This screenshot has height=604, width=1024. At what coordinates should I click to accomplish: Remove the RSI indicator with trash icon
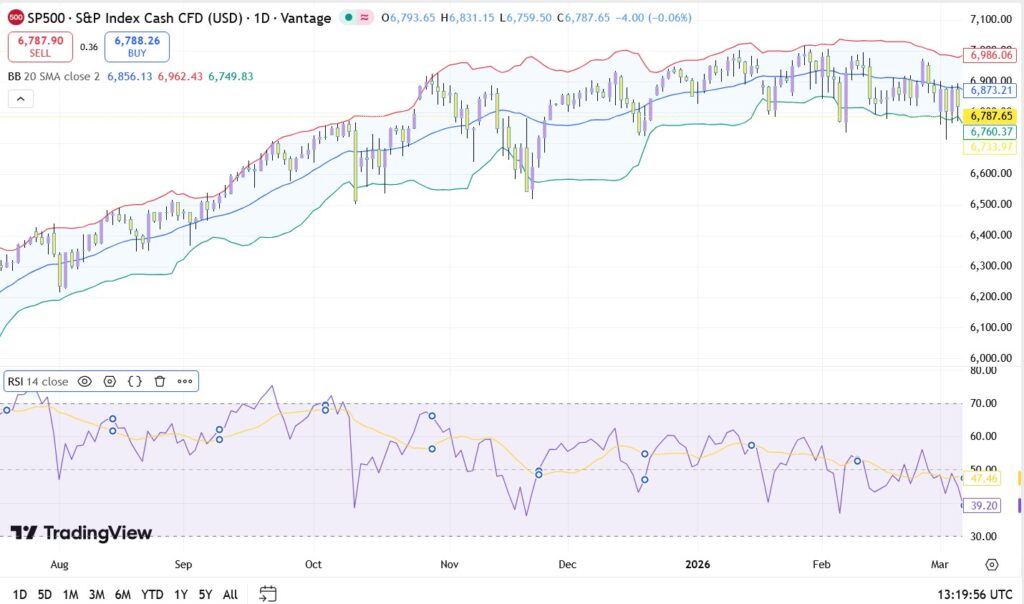point(160,381)
